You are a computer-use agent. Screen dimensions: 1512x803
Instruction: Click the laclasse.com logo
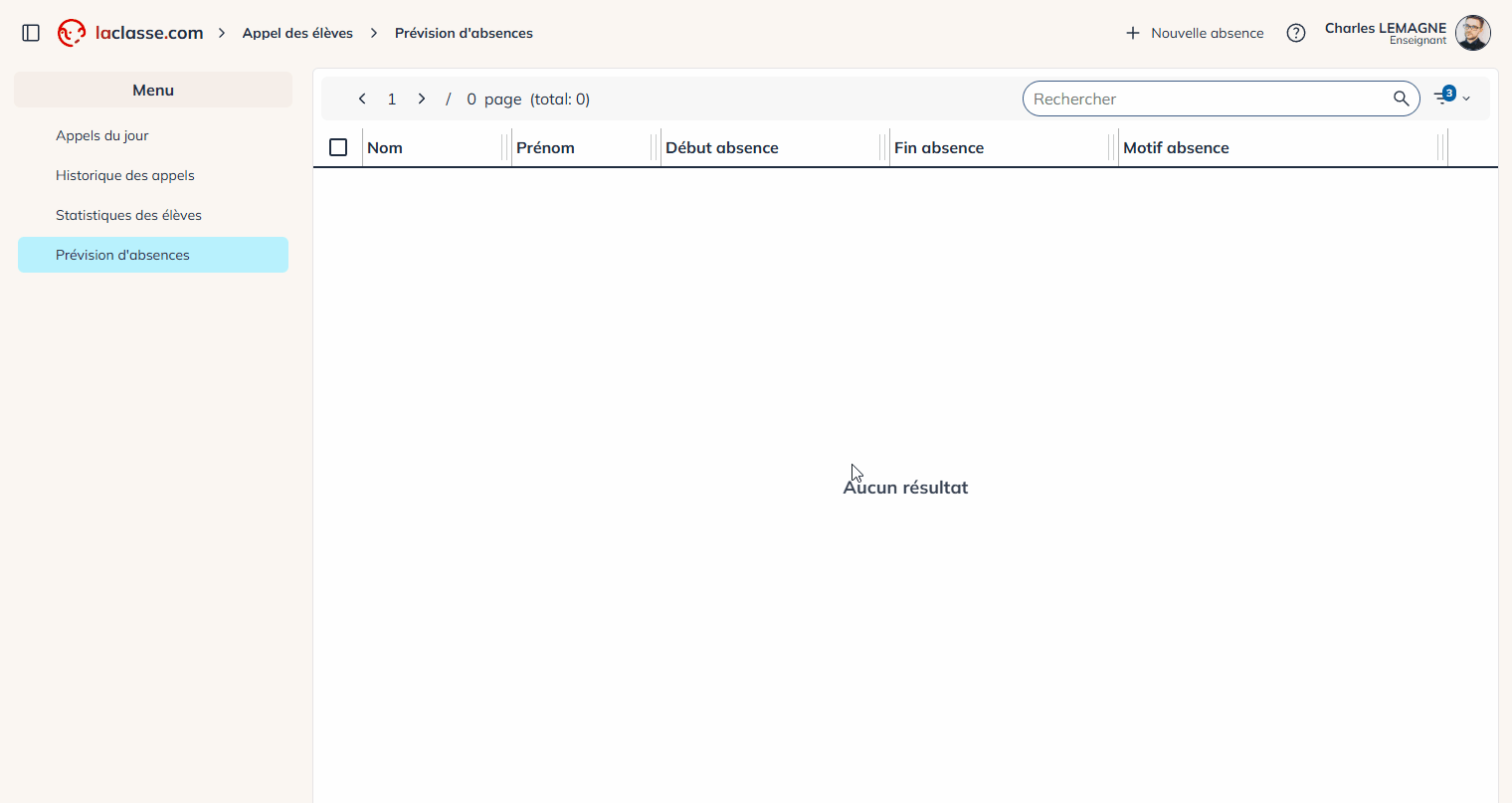[x=130, y=33]
